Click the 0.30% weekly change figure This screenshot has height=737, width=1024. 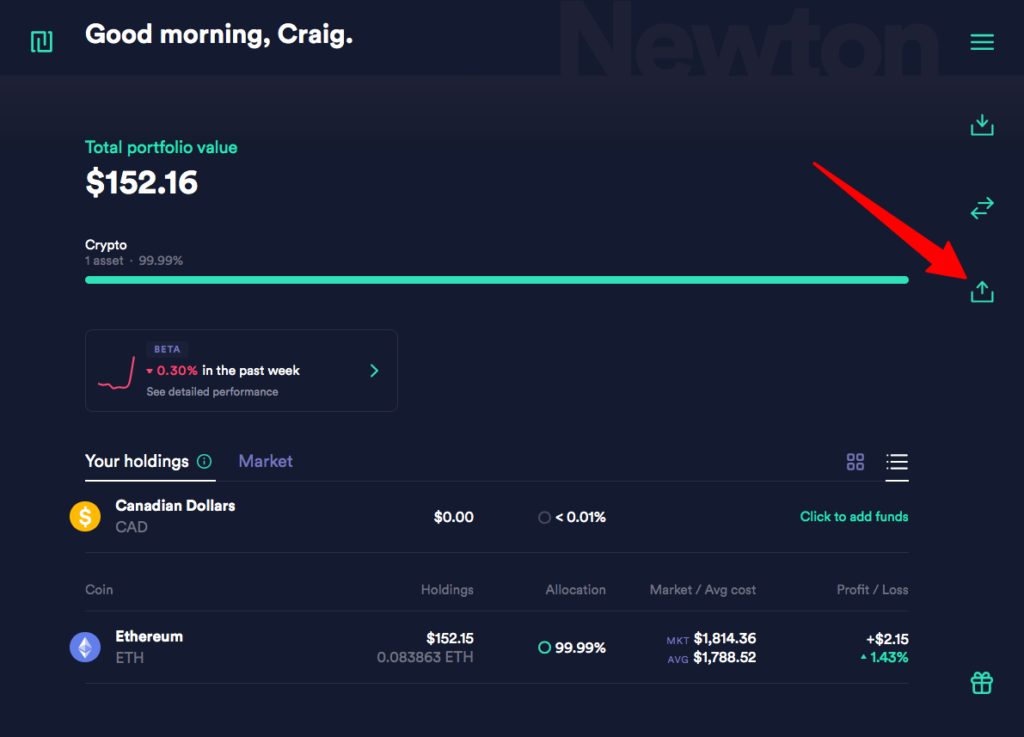(x=177, y=371)
